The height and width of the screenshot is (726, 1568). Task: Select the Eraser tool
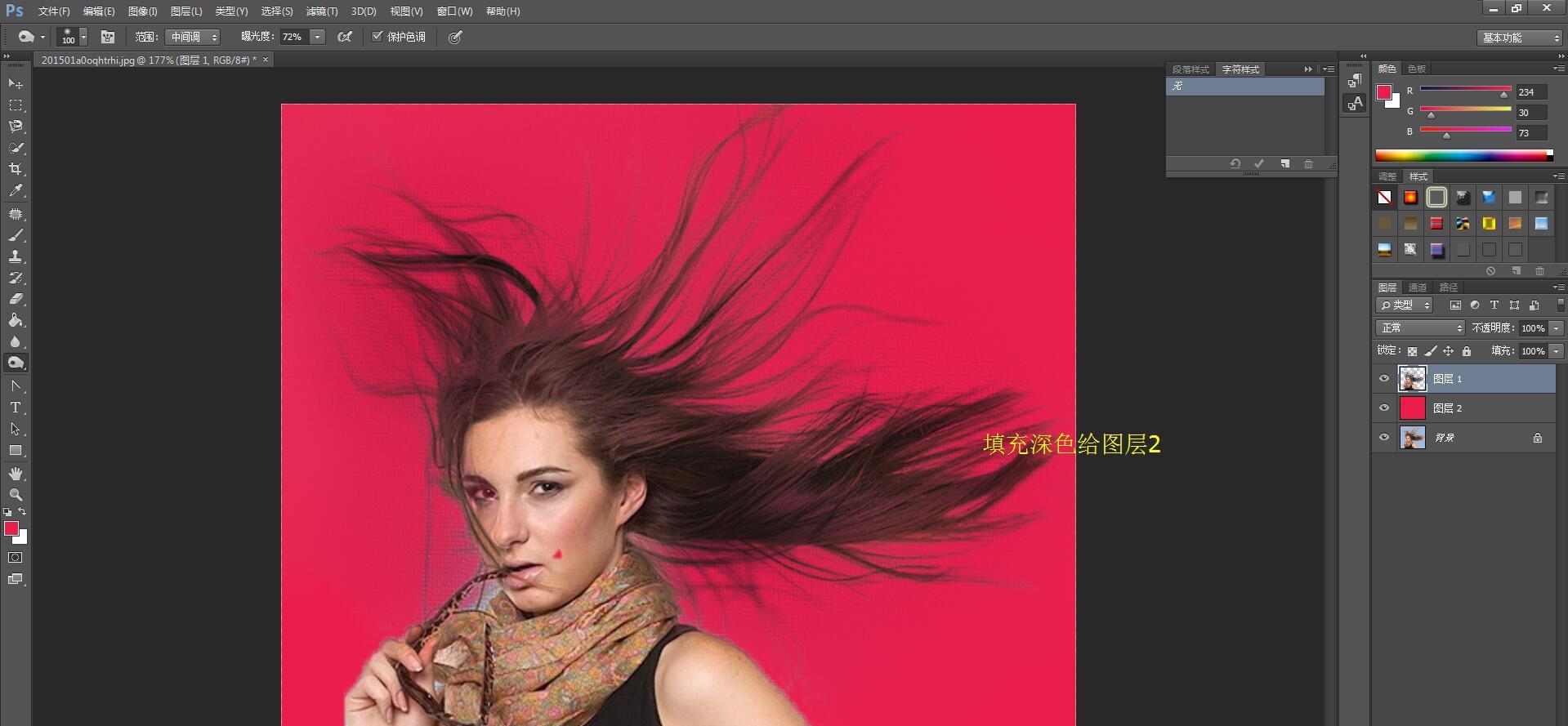pos(16,299)
